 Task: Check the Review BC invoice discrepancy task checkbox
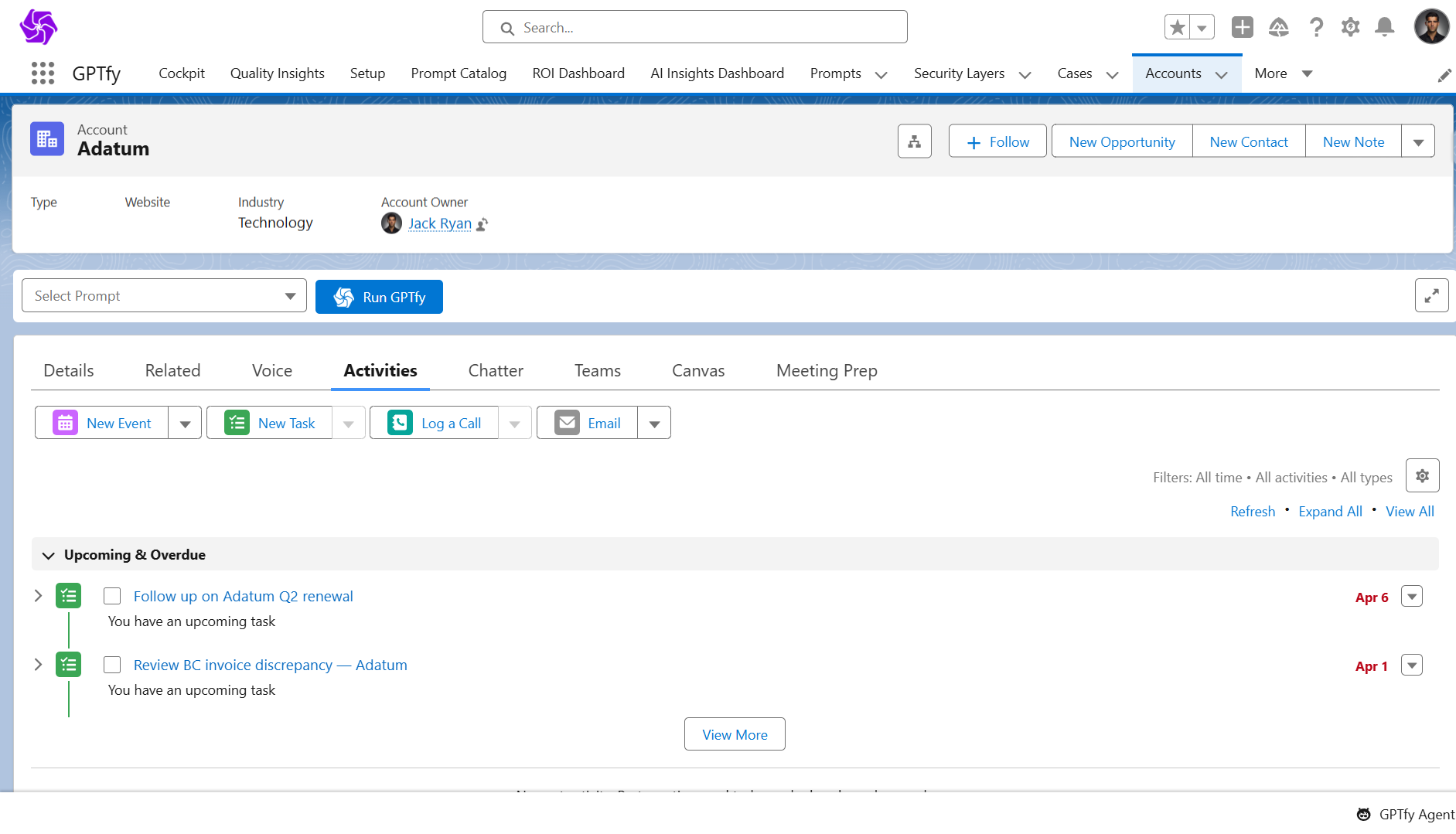pos(112,665)
